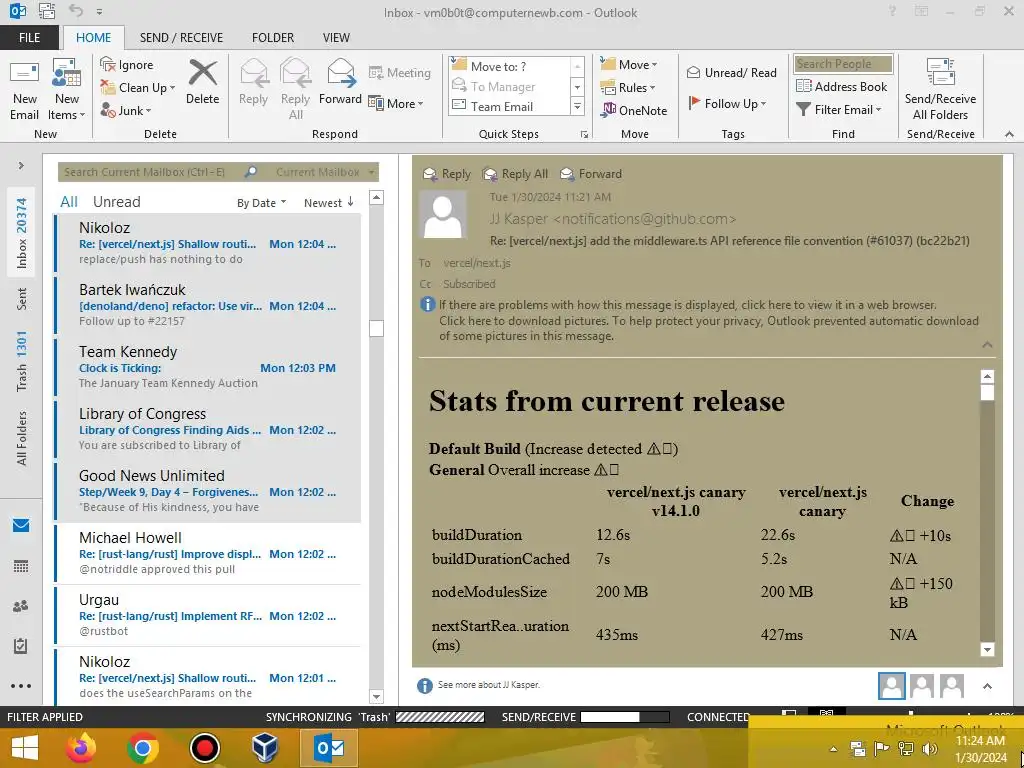1024x768 pixels.
Task: Create a New Email
Action: click(24, 90)
